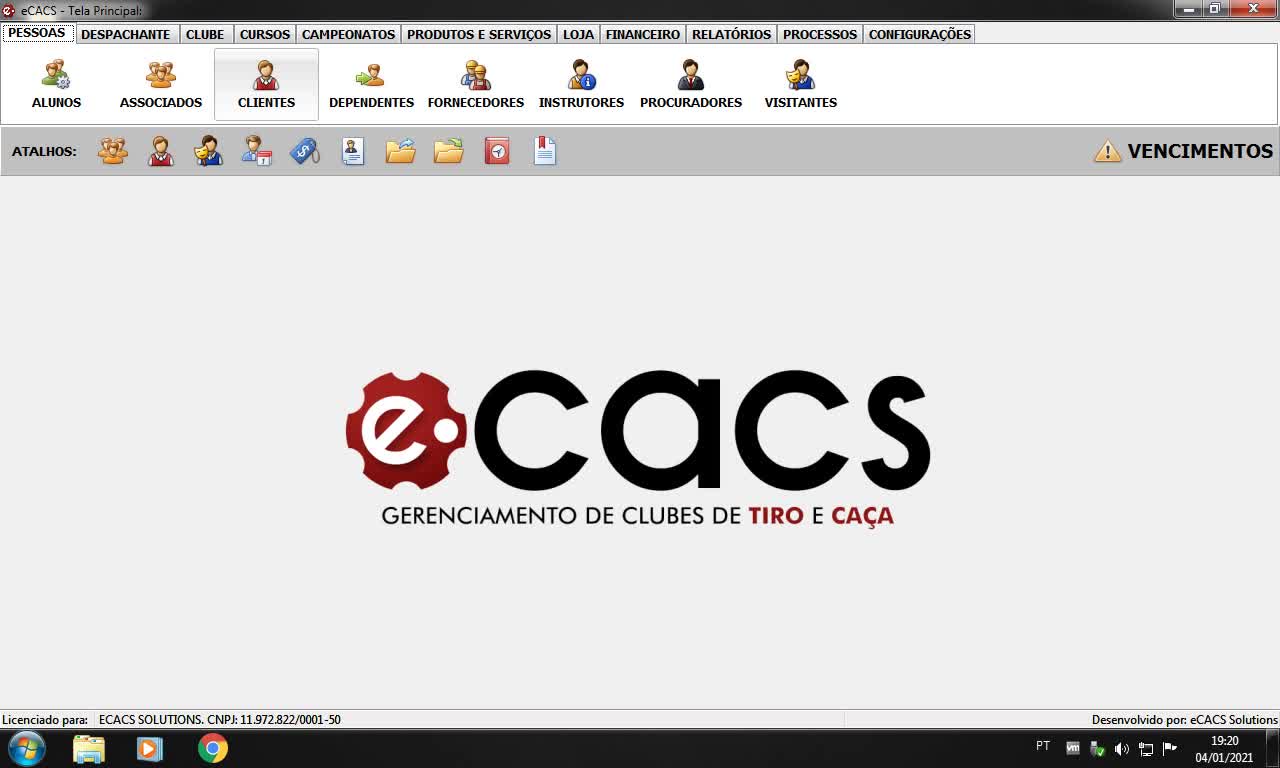Launch Google Chrome from taskbar
1280x768 pixels.
point(212,748)
